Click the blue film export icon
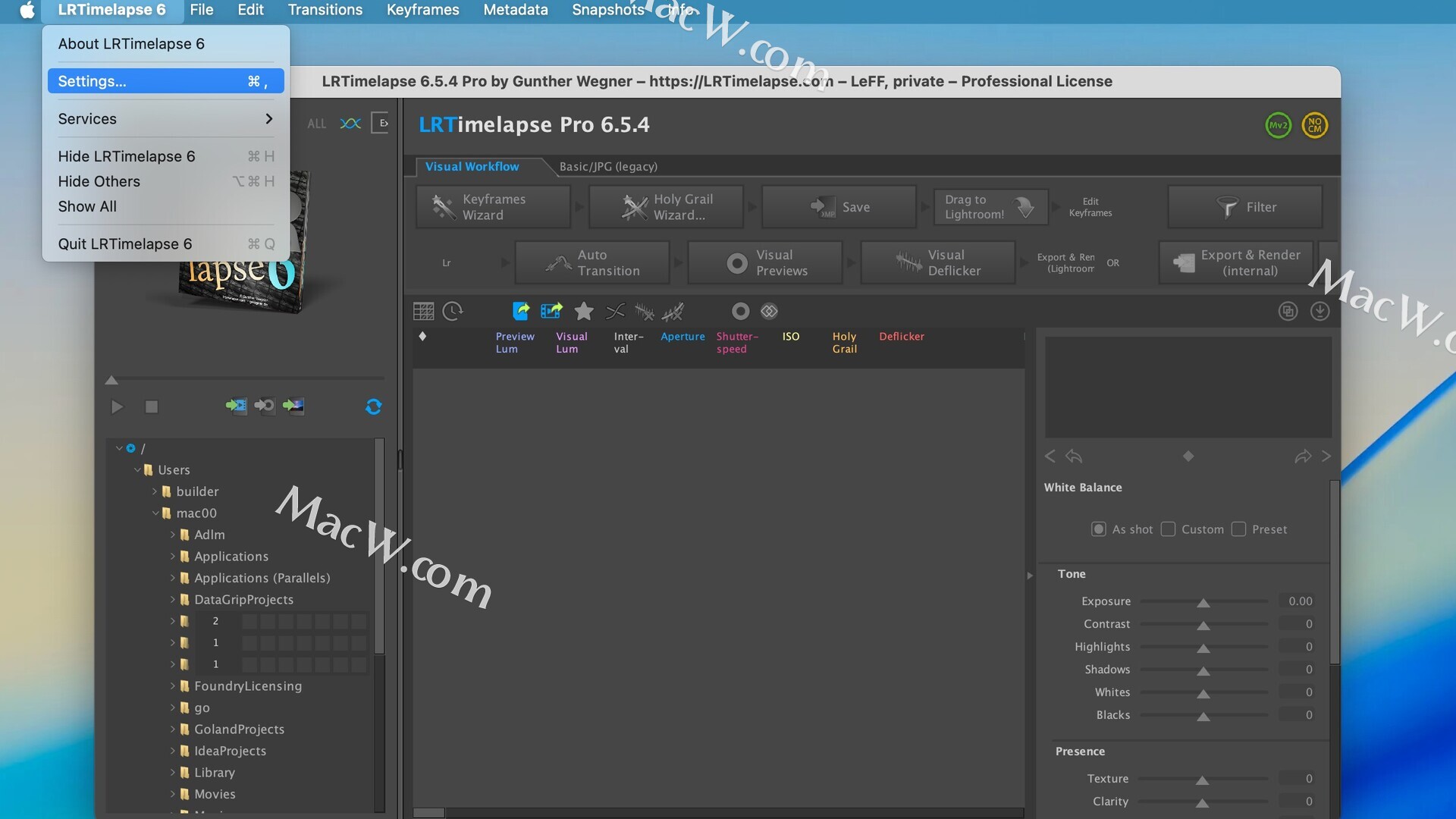 pyautogui.click(x=551, y=311)
